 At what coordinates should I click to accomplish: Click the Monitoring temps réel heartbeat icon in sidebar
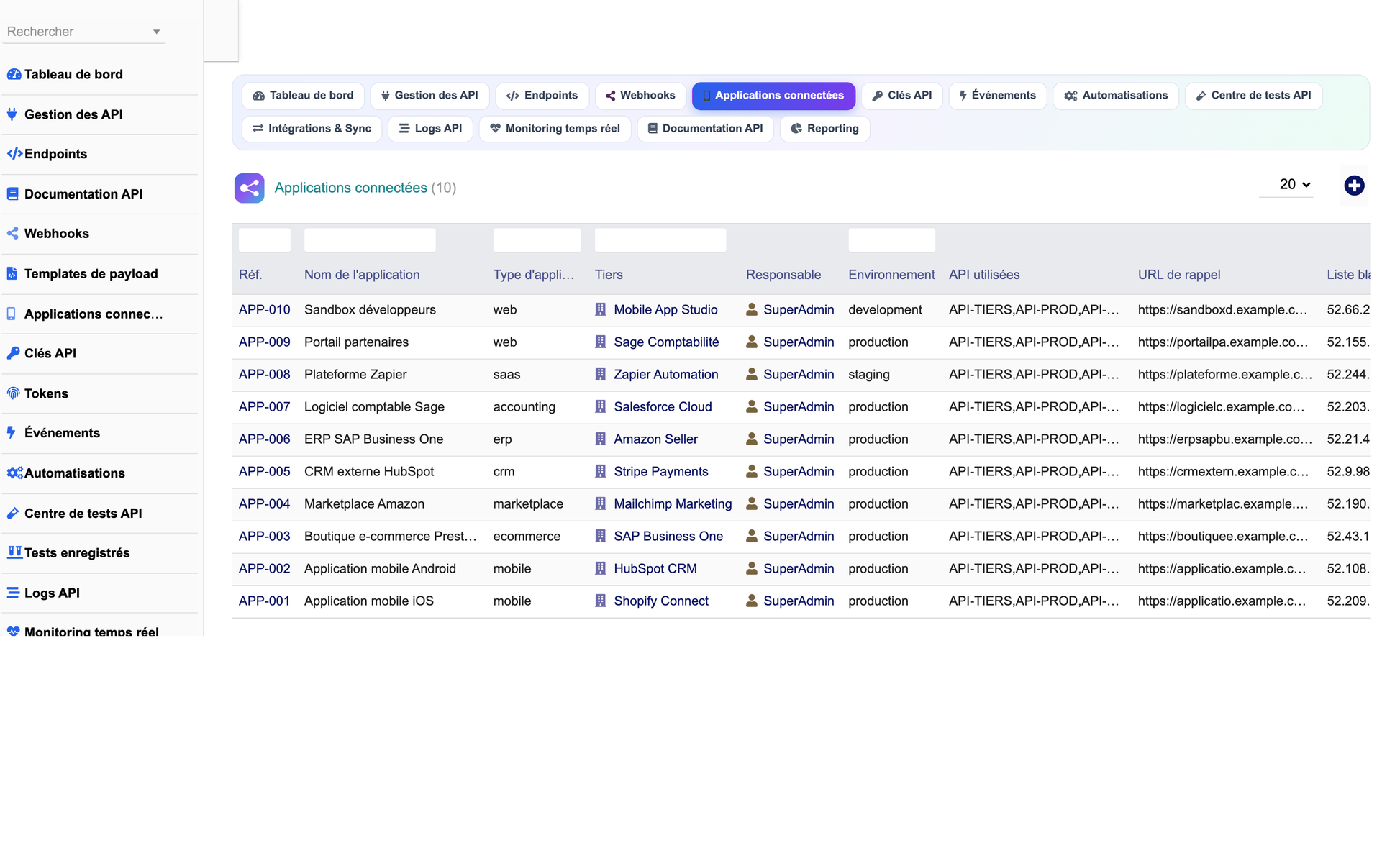pos(13,632)
